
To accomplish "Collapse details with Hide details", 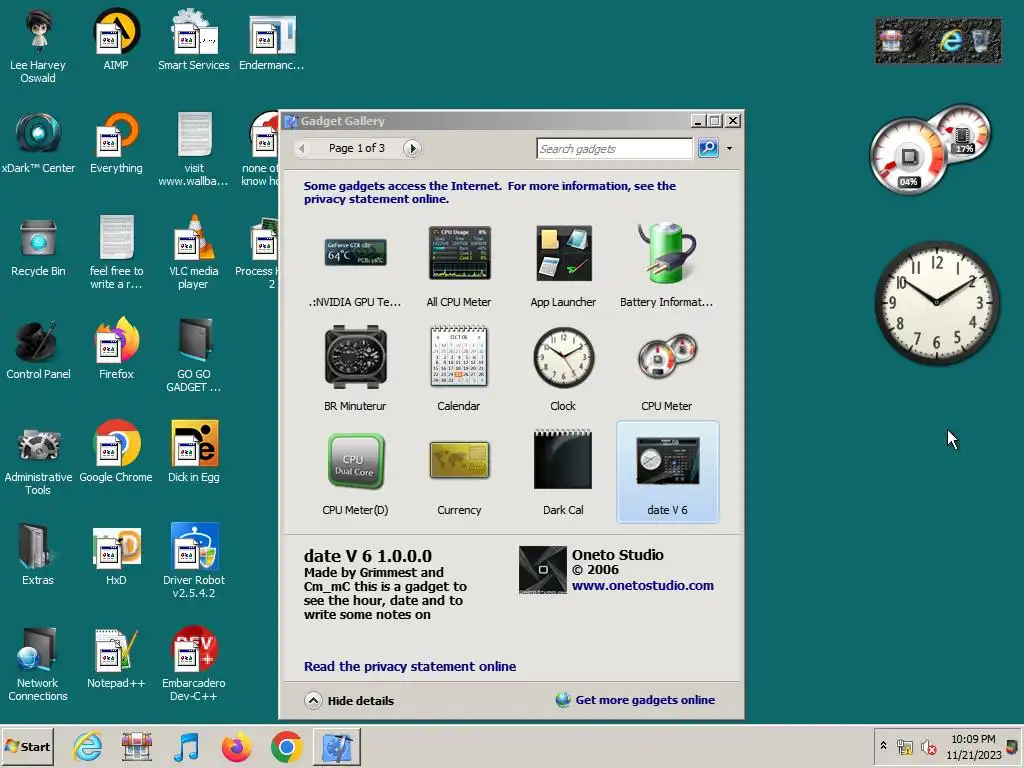I will [349, 701].
